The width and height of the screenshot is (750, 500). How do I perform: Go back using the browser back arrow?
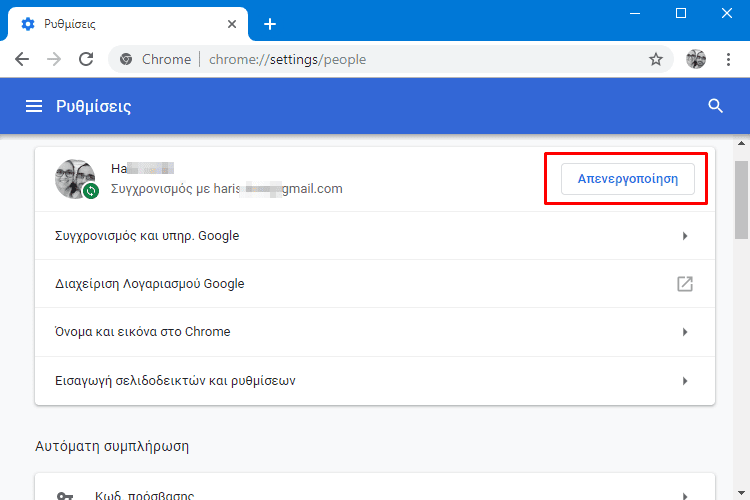pos(22,59)
